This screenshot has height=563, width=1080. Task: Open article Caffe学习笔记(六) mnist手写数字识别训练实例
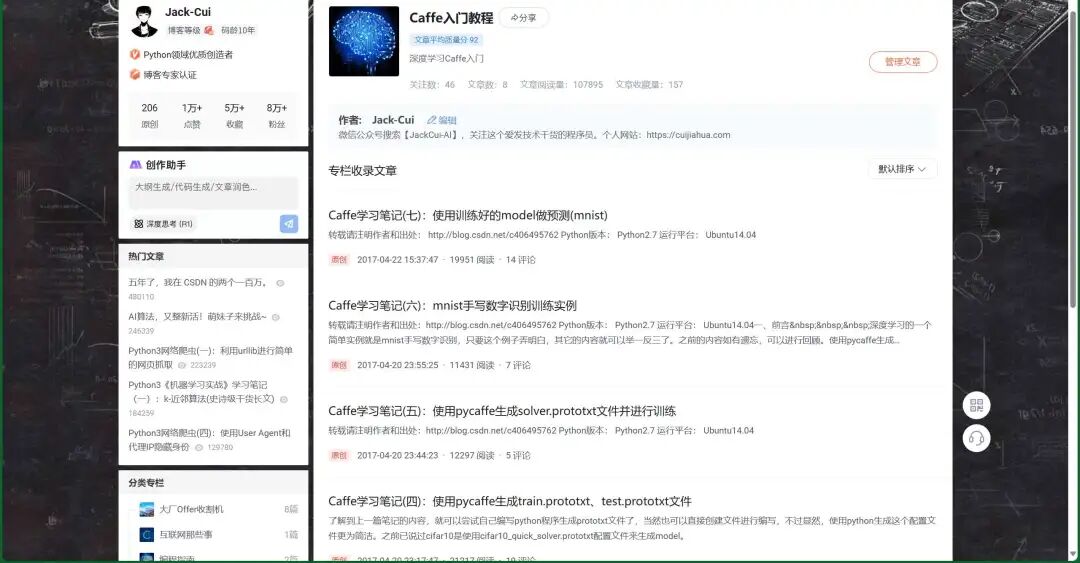[x=452, y=305]
